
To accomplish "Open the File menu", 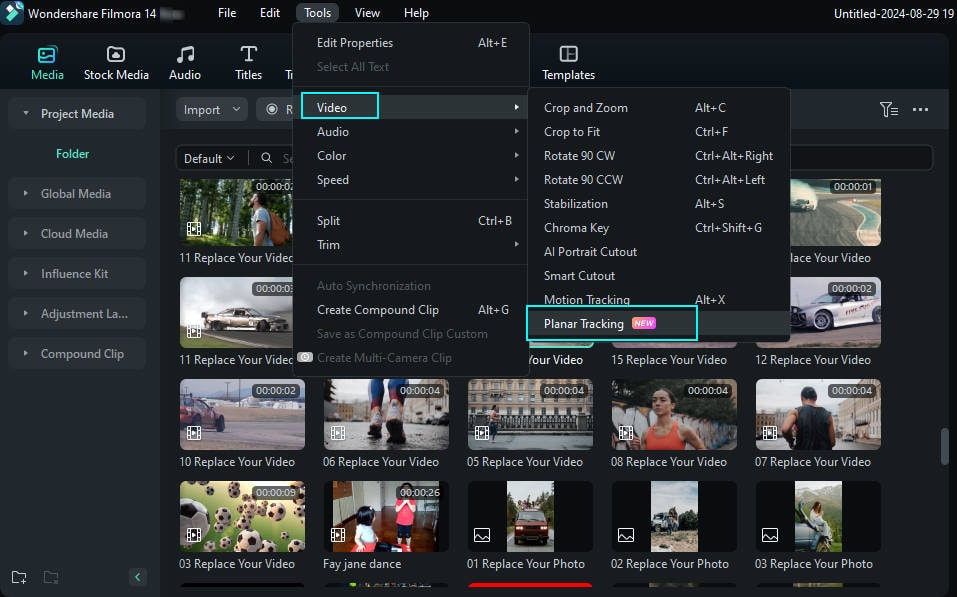I will click(x=227, y=13).
